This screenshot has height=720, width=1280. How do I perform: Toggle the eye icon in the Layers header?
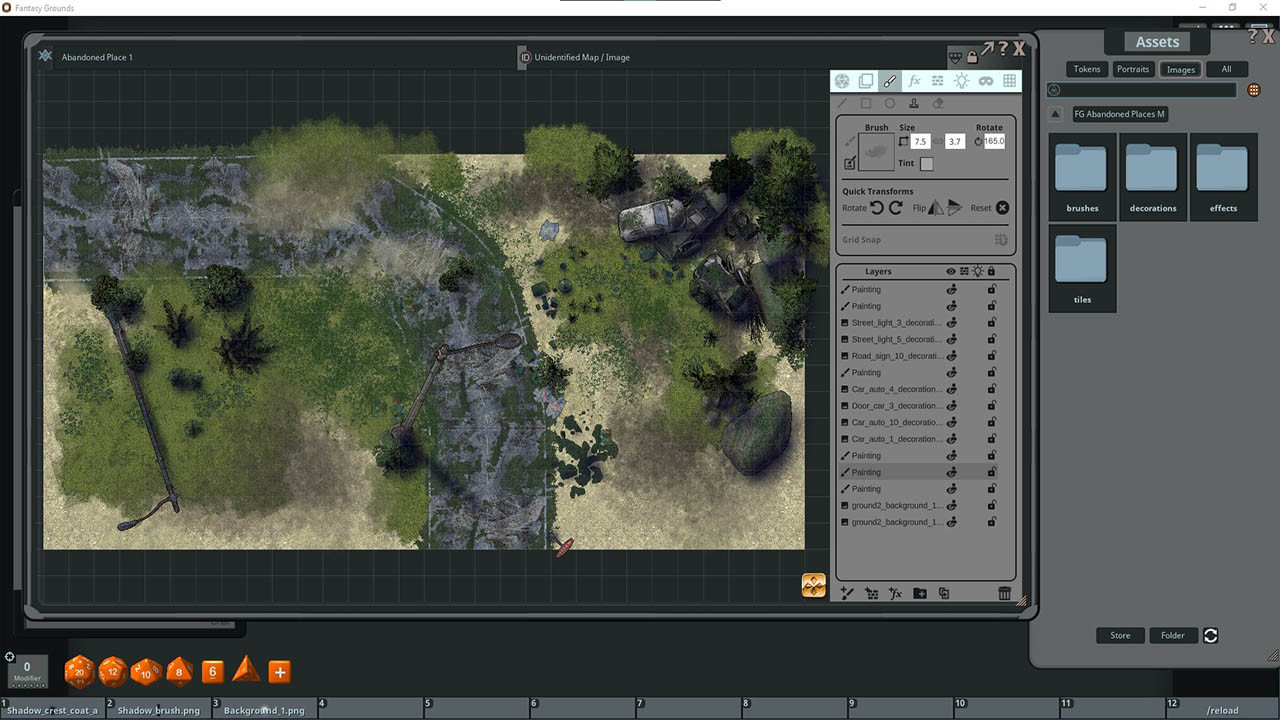[x=951, y=271]
